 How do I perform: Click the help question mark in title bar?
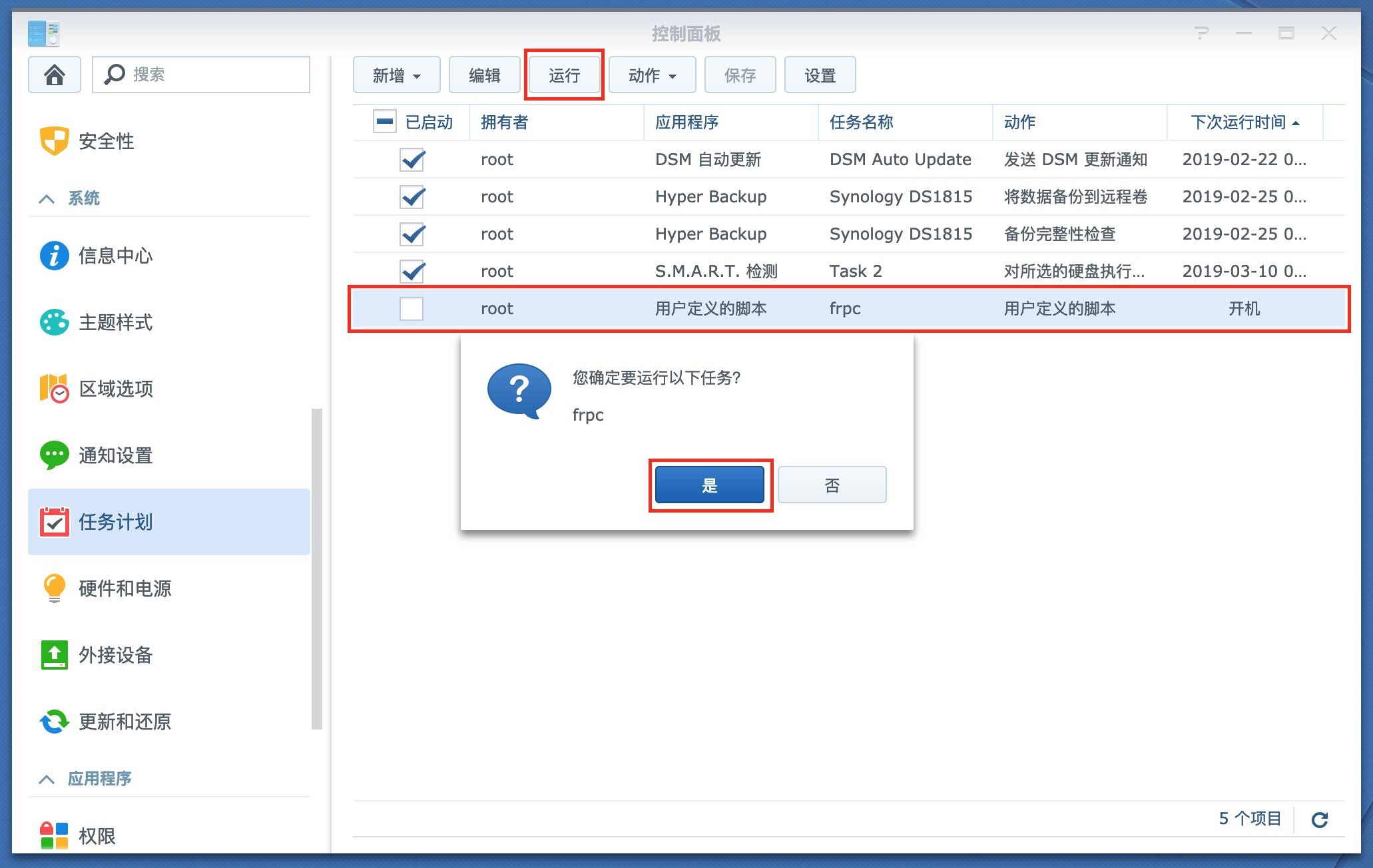[1201, 33]
